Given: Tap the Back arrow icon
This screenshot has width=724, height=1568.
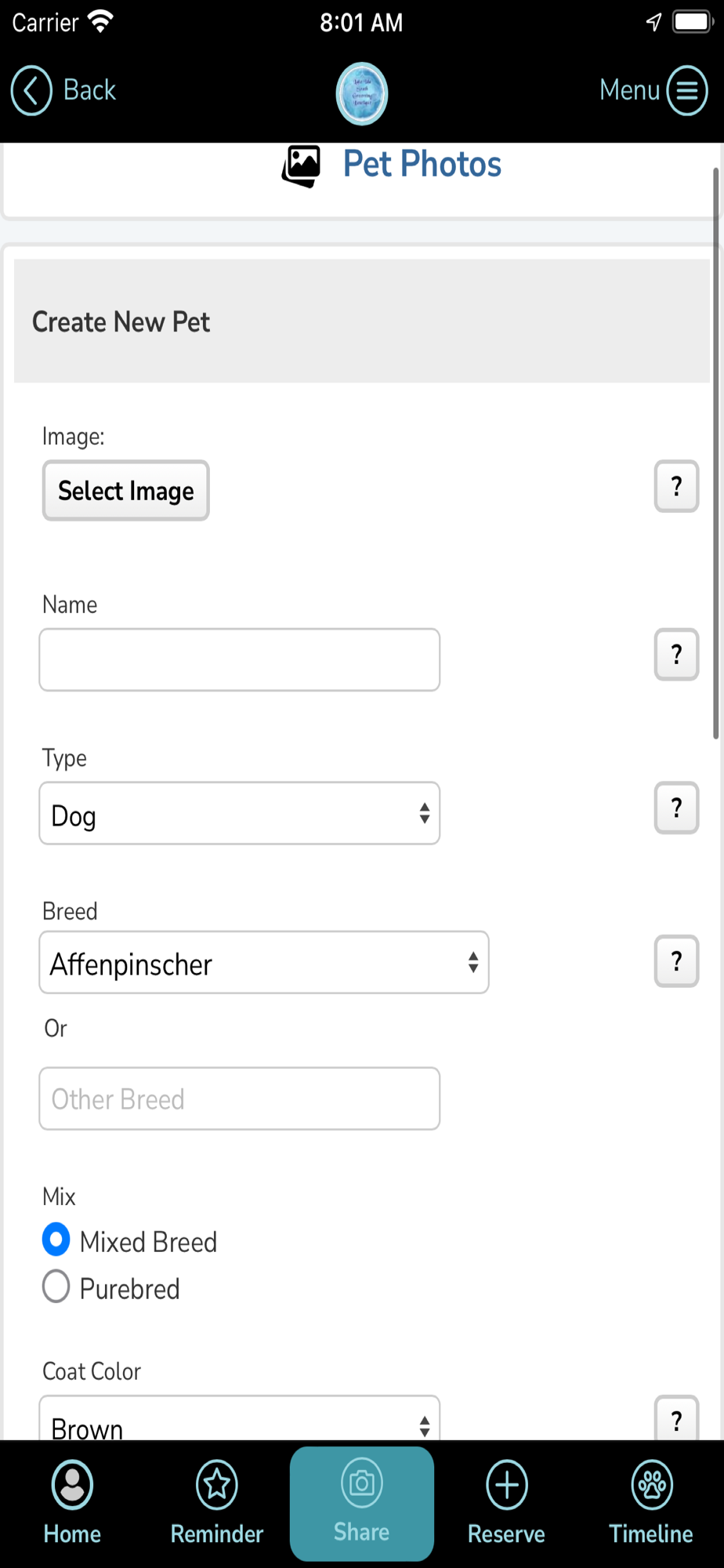Looking at the screenshot, I should (31, 91).
